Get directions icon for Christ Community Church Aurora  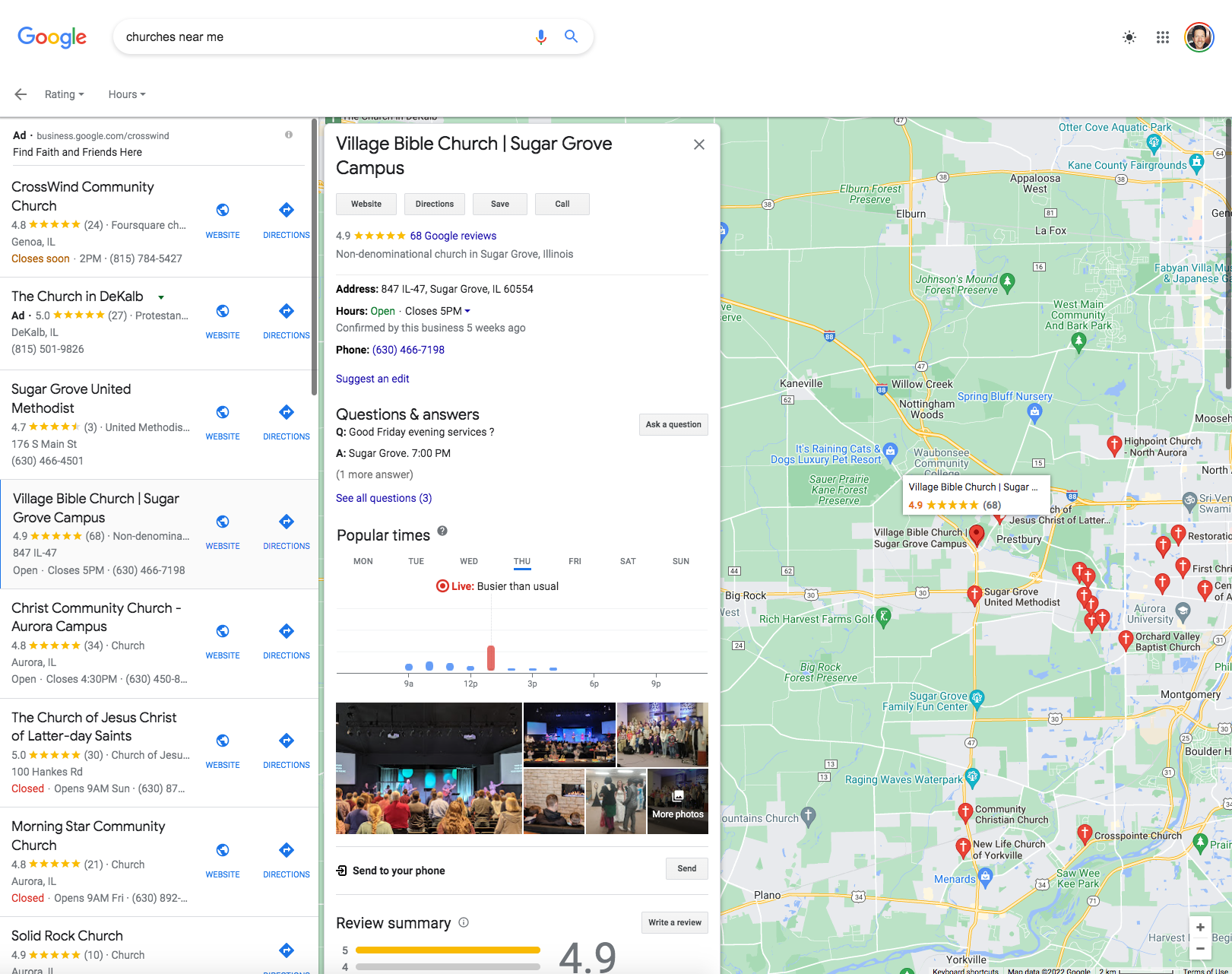(x=287, y=631)
